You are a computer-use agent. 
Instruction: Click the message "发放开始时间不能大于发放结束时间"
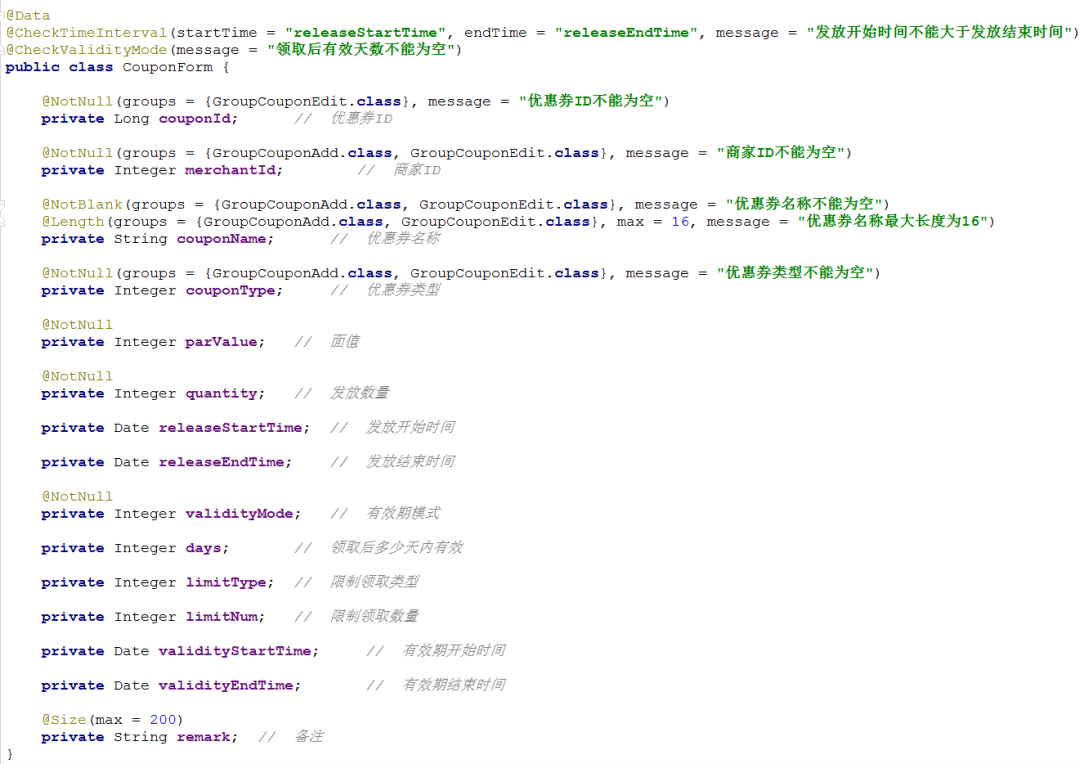coord(939,32)
